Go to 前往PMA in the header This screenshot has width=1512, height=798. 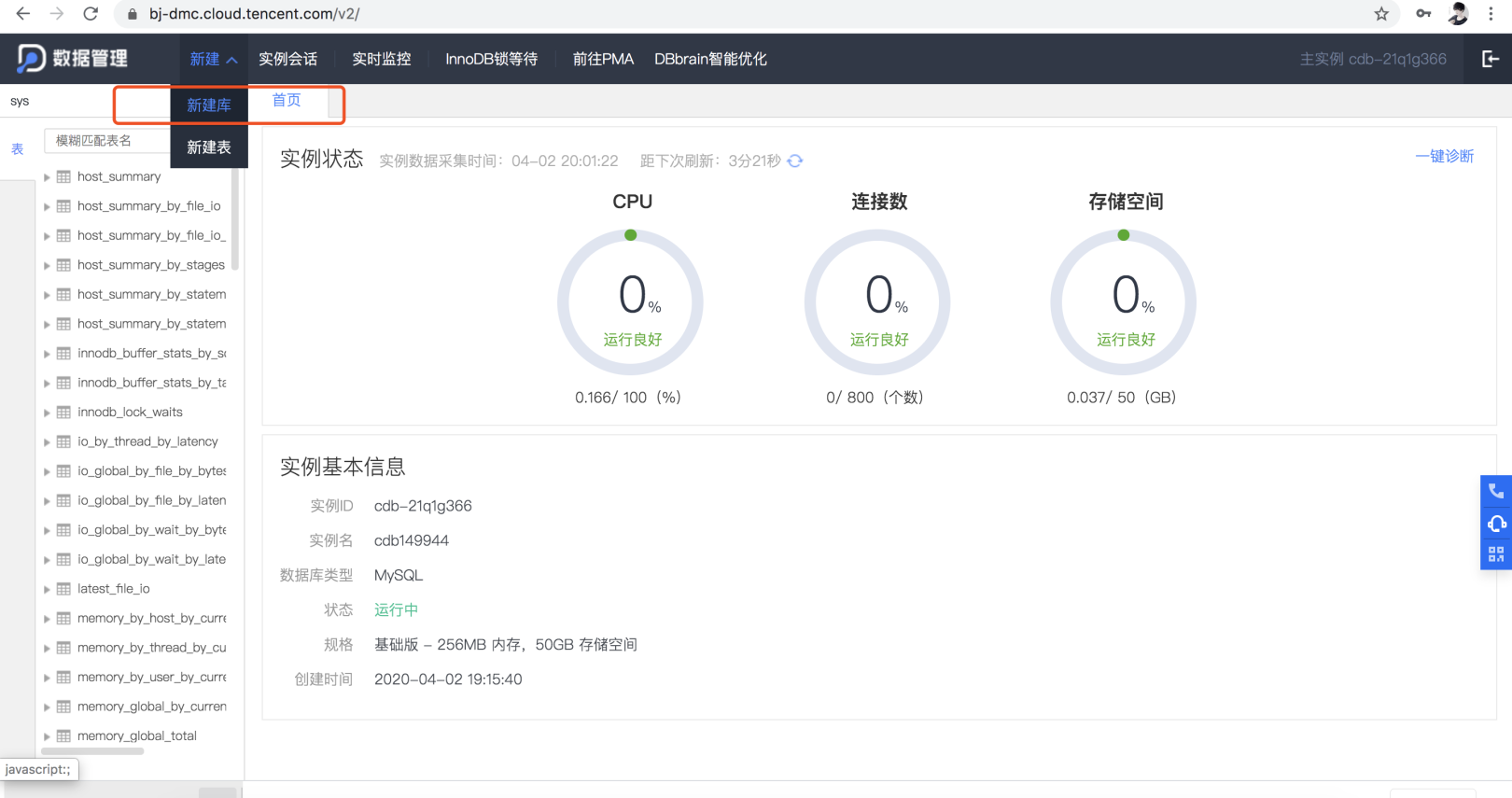coord(603,59)
